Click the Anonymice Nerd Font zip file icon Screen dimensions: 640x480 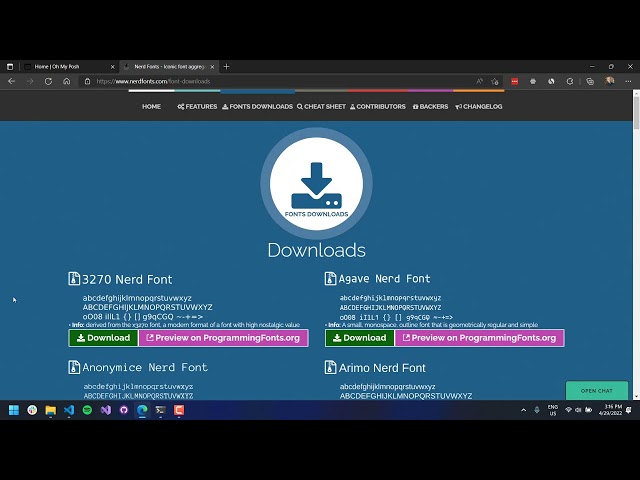pos(74,367)
